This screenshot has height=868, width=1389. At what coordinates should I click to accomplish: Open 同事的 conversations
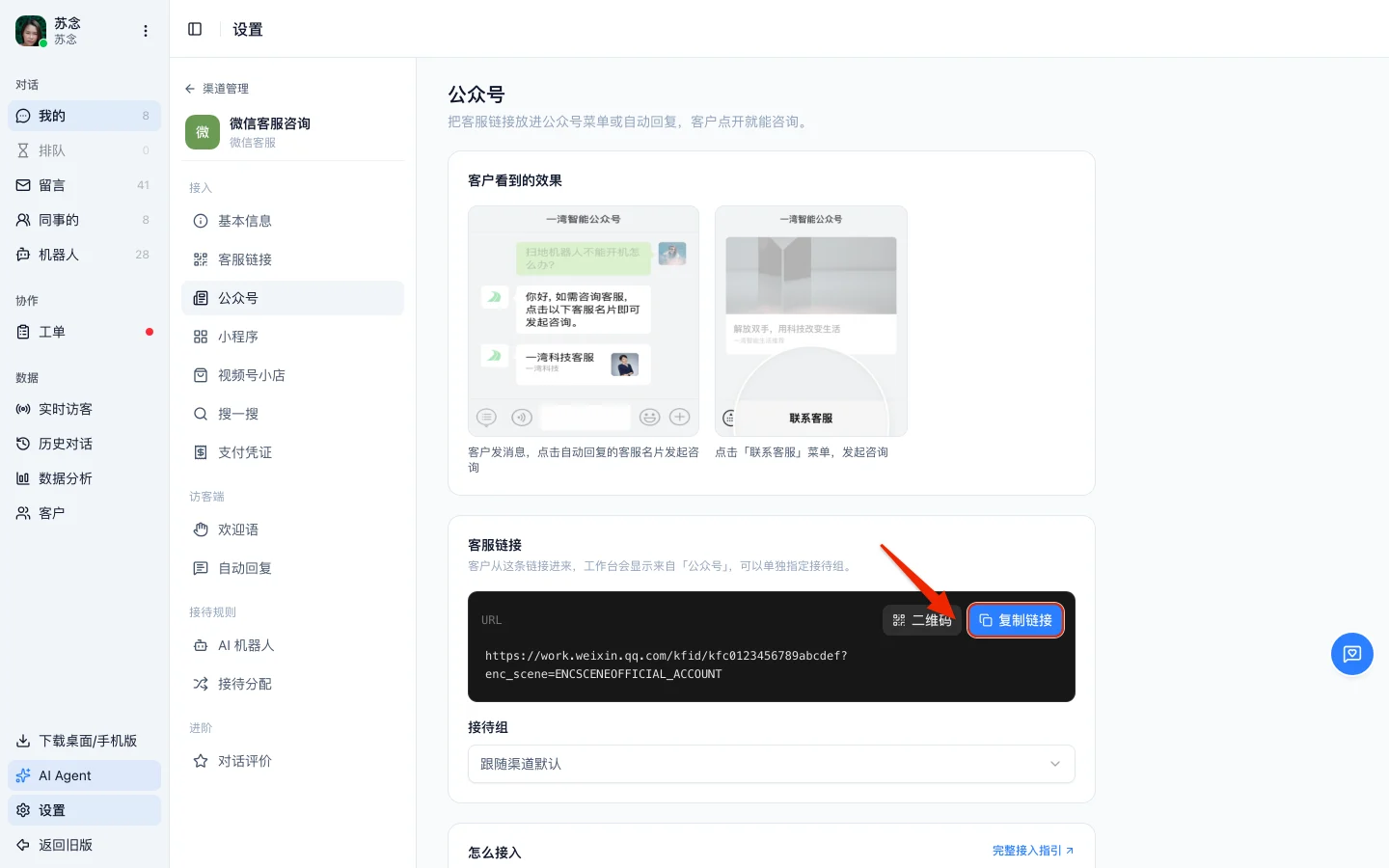click(85, 220)
